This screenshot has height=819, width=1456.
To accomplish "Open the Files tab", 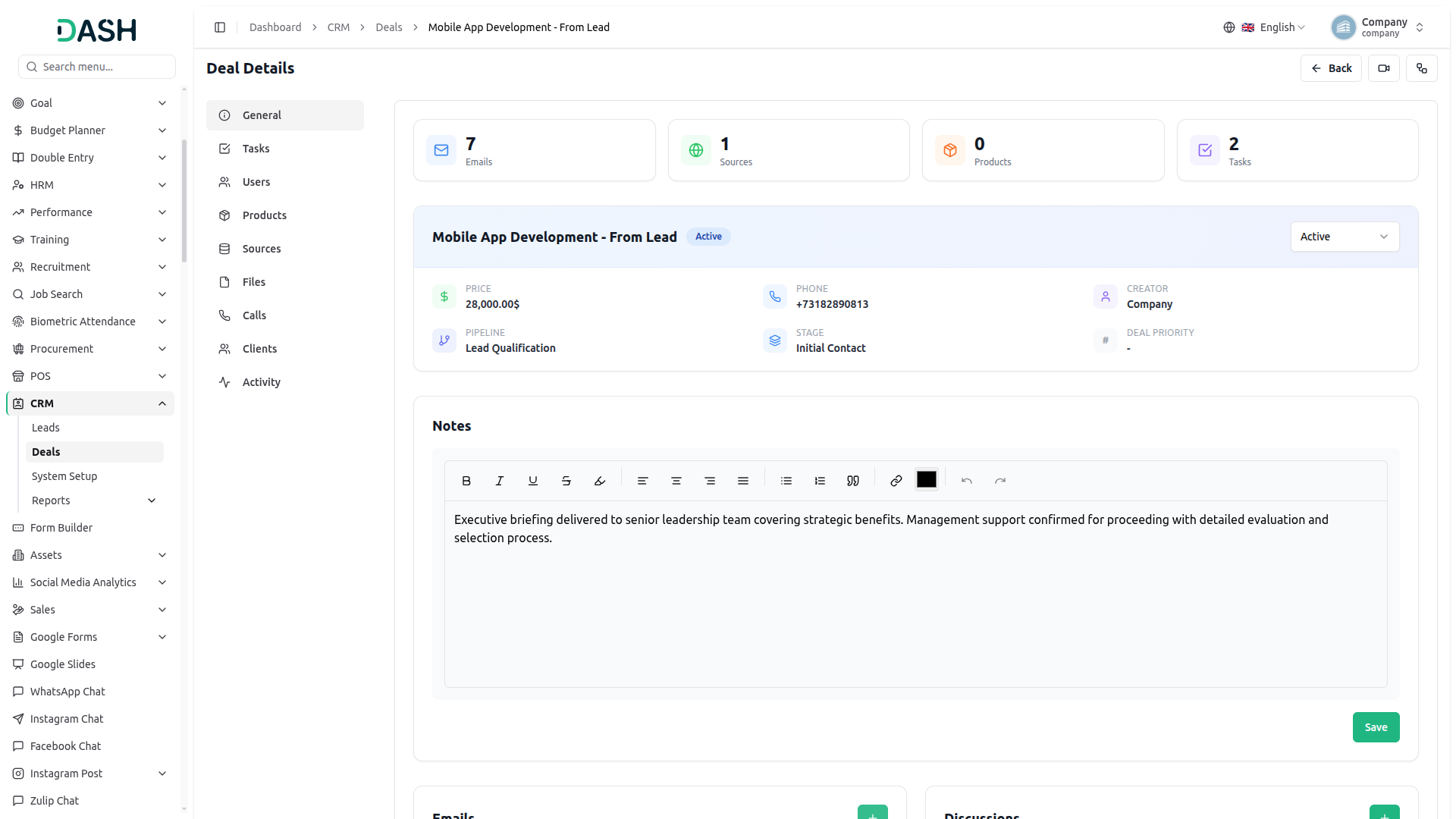I will click(x=285, y=282).
